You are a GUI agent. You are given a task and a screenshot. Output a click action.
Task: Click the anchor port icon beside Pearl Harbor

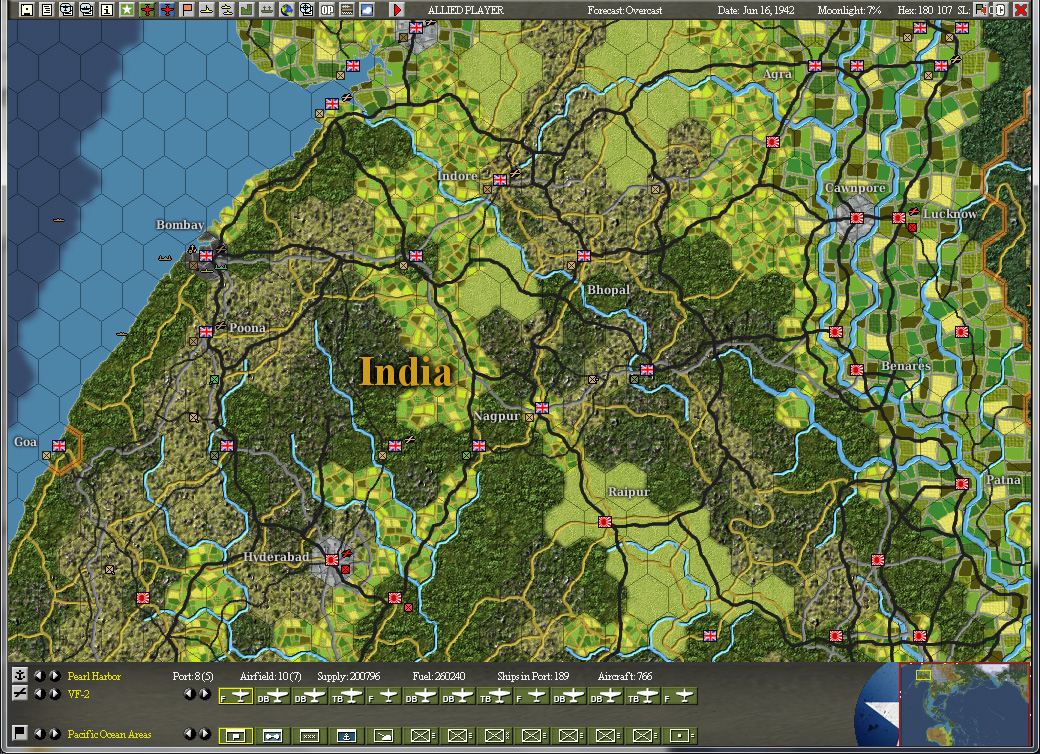pos(20,675)
